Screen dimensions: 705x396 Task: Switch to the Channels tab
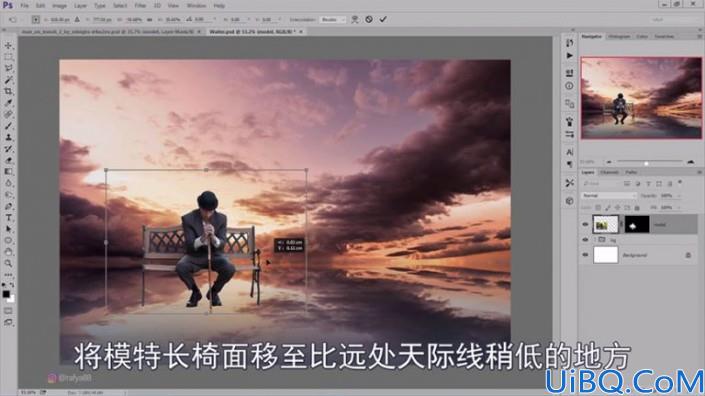609,172
